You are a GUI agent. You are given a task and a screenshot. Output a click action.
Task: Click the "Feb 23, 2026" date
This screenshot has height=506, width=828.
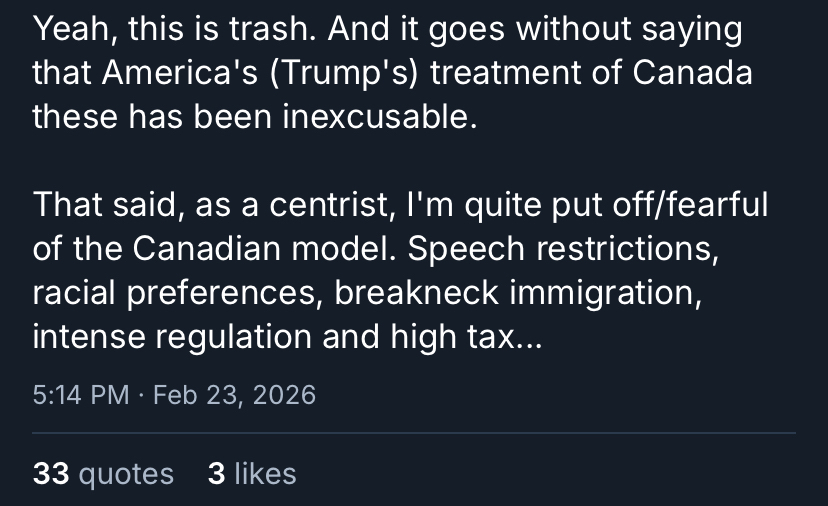[235, 395]
